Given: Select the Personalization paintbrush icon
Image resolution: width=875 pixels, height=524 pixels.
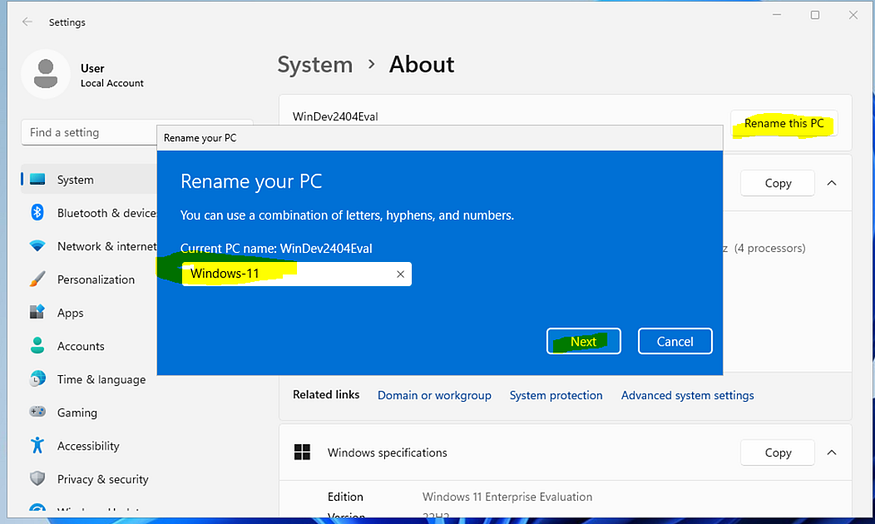Looking at the screenshot, I should [x=37, y=279].
